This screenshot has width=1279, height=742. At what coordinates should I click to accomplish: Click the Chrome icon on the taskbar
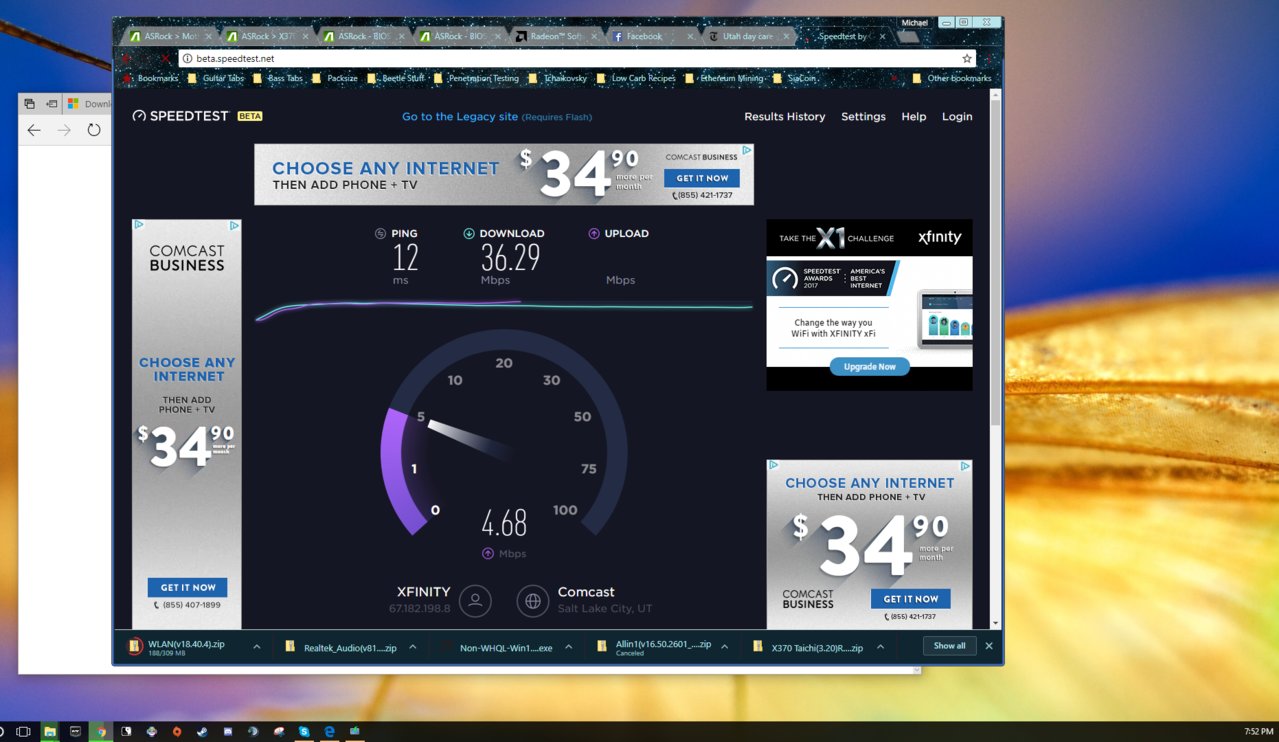[x=101, y=732]
